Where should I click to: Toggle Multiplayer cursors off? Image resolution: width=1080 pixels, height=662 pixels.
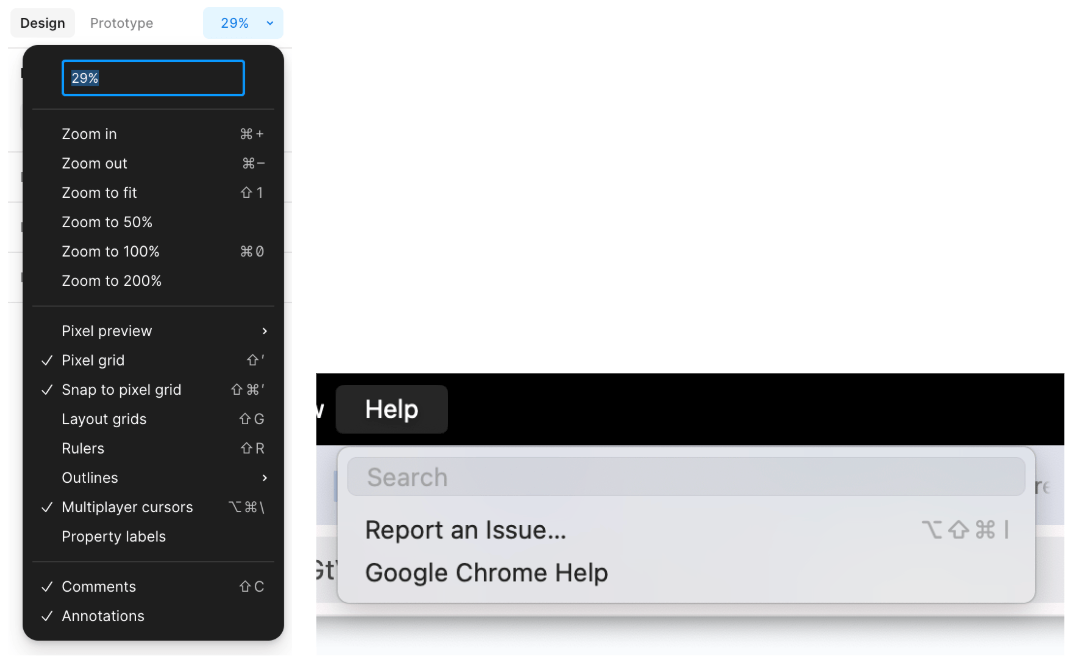click(x=127, y=507)
